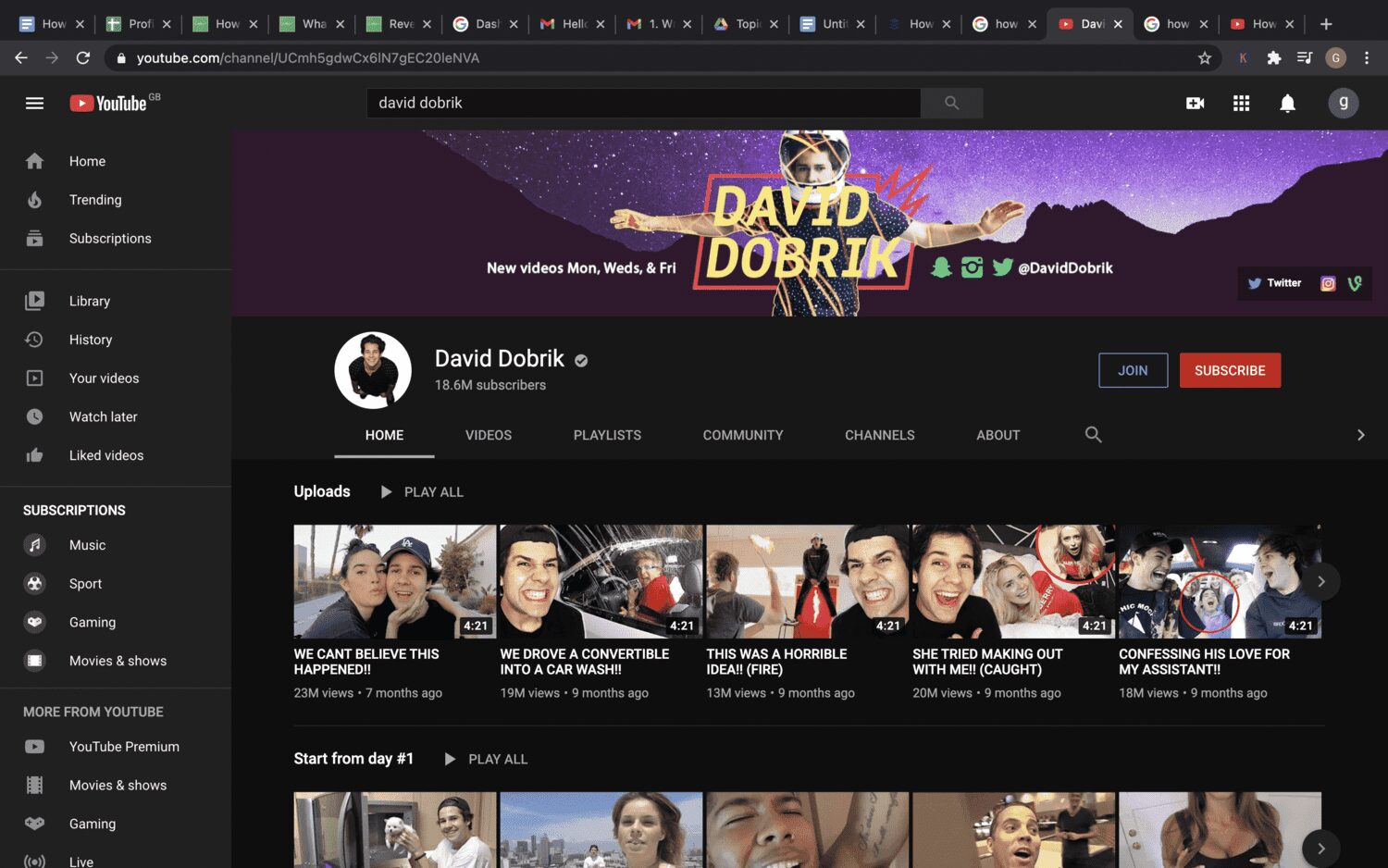This screenshot has height=868, width=1388.
Task: Open Watch later in sidebar
Action: point(116,417)
